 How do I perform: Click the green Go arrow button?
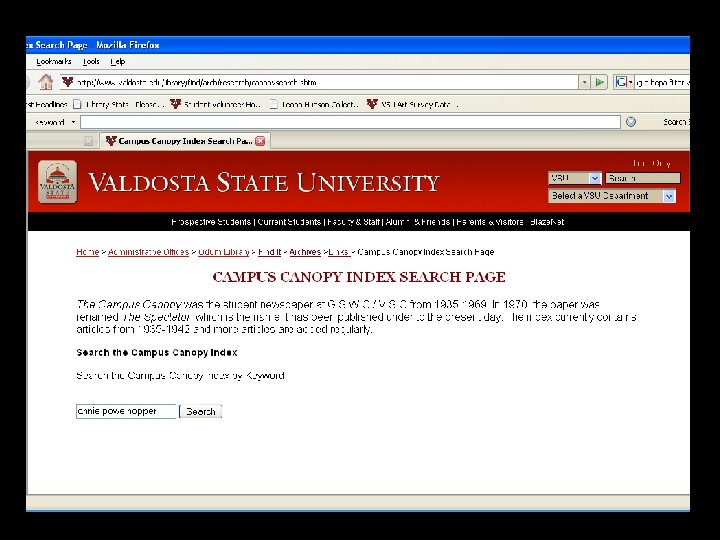(599, 82)
